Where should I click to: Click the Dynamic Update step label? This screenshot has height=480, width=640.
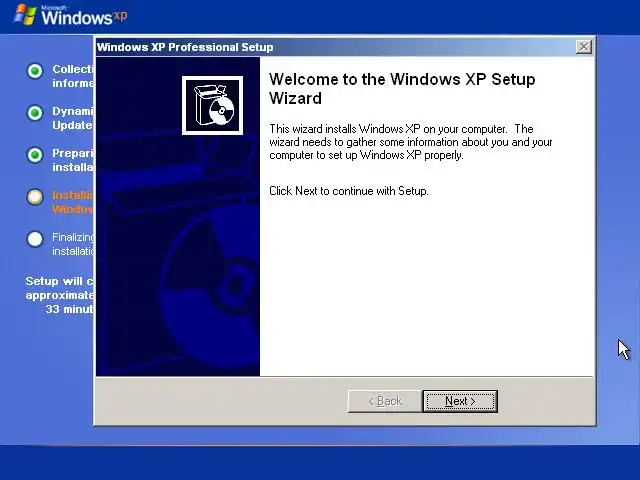pyautogui.click(x=73, y=118)
